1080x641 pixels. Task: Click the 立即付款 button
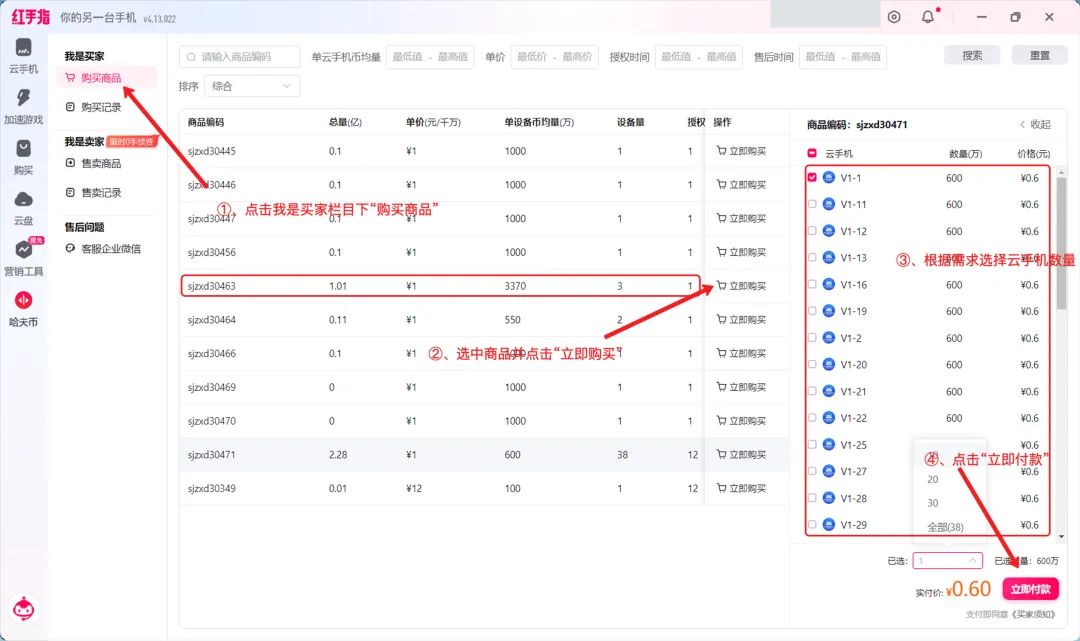[x=1030, y=589]
